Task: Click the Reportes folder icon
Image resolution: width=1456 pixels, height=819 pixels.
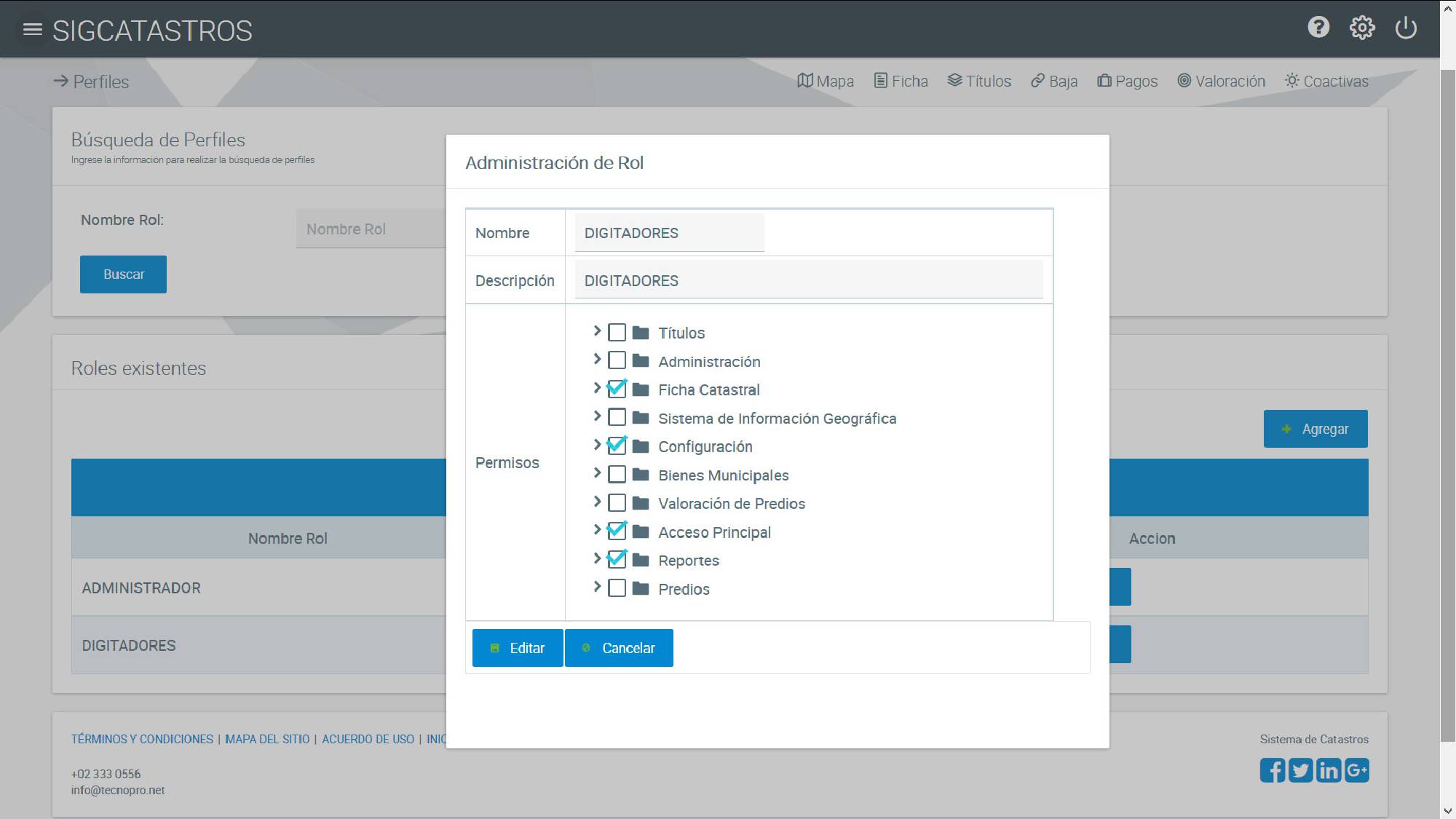Action: click(x=641, y=560)
